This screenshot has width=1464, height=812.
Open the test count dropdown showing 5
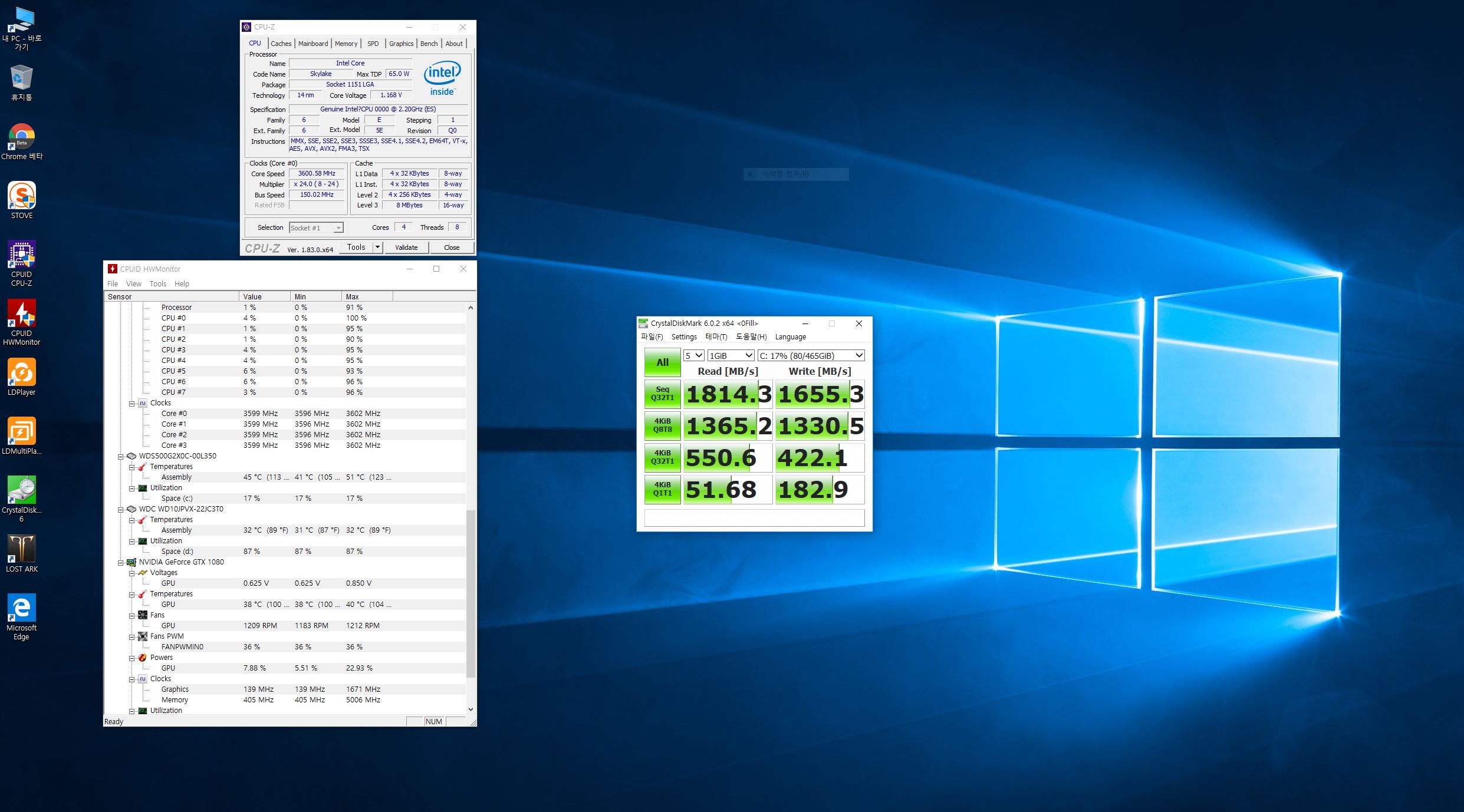coord(693,356)
